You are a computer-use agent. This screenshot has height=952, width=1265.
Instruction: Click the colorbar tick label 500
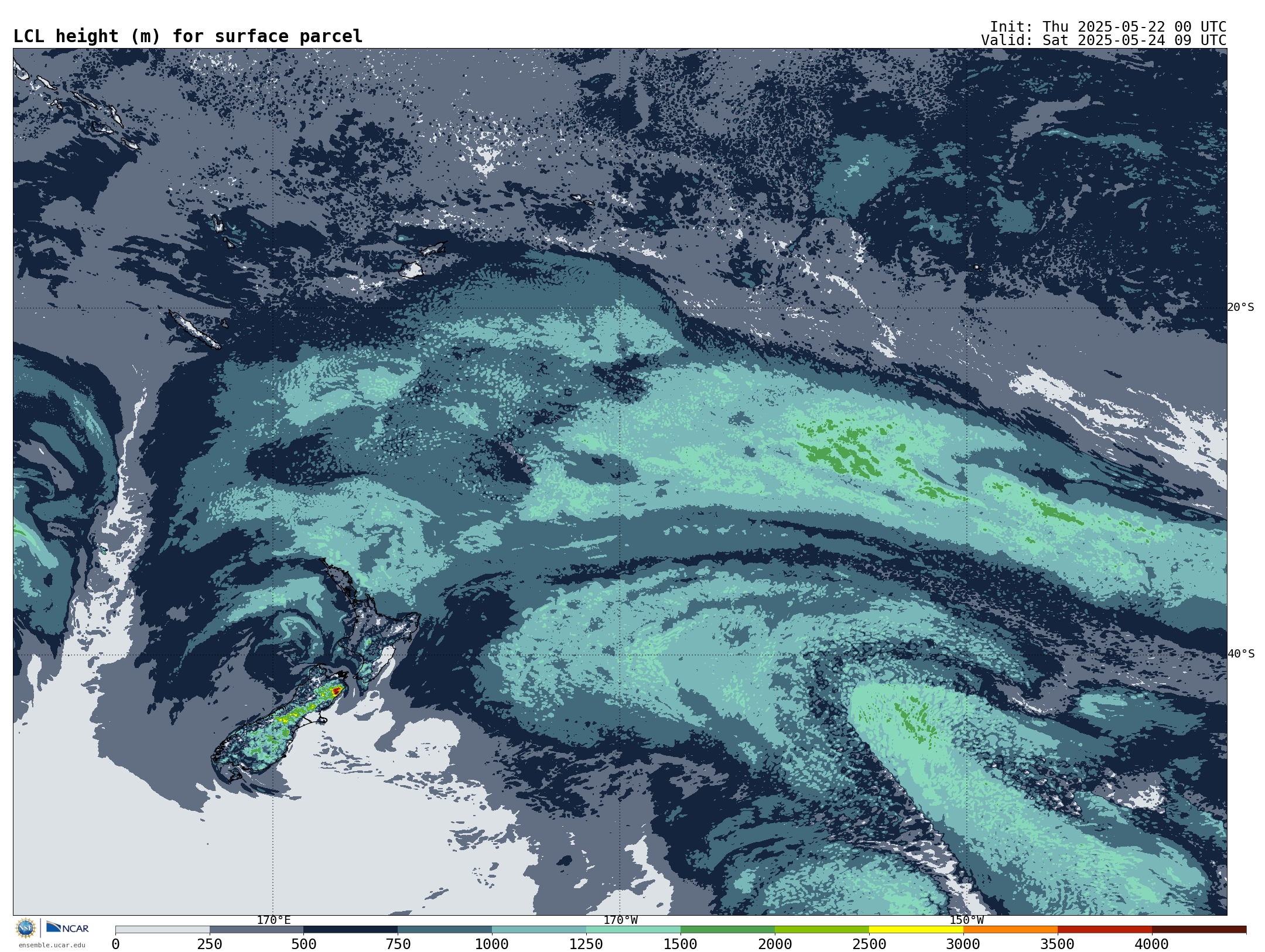(x=303, y=944)
